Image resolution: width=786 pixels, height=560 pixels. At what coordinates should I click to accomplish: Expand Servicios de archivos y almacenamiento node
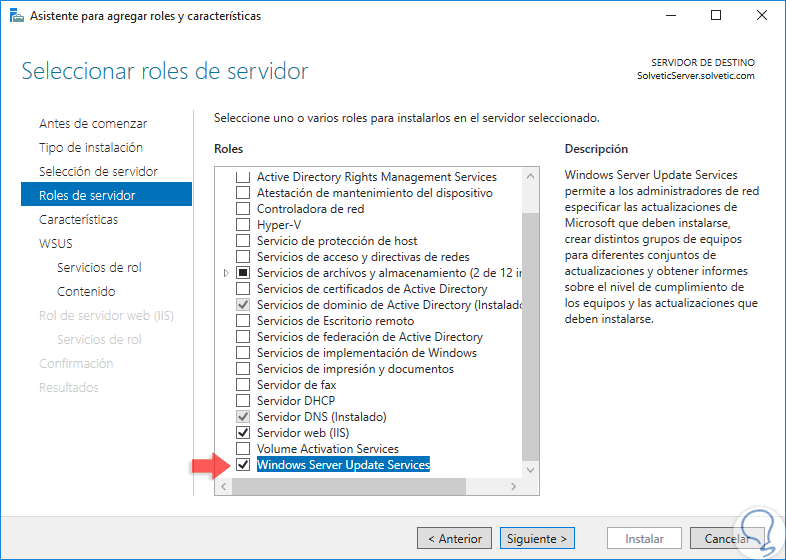coord(226,273)
